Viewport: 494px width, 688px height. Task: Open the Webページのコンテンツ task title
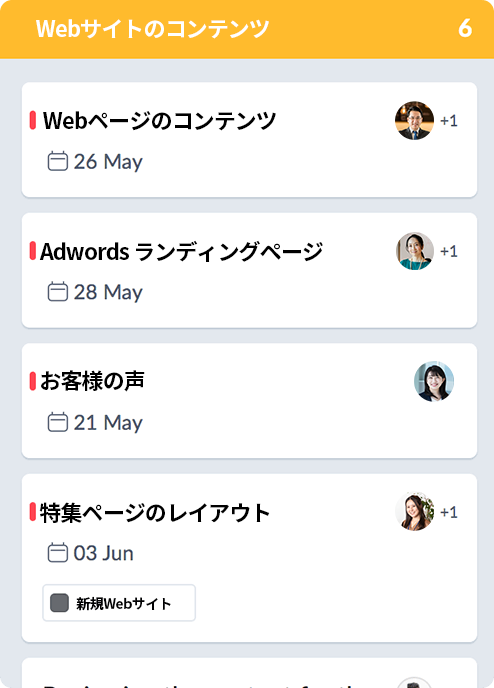[159, 121]
